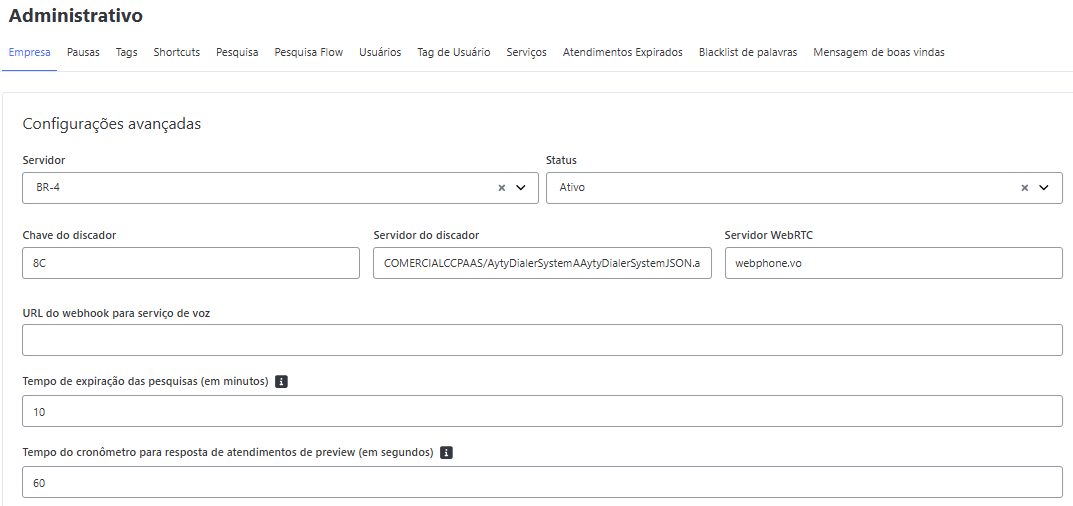This screenshot has height=506, width=1073.
Task: Edit the Servidor WebRTC field
Action: (894, 263)
